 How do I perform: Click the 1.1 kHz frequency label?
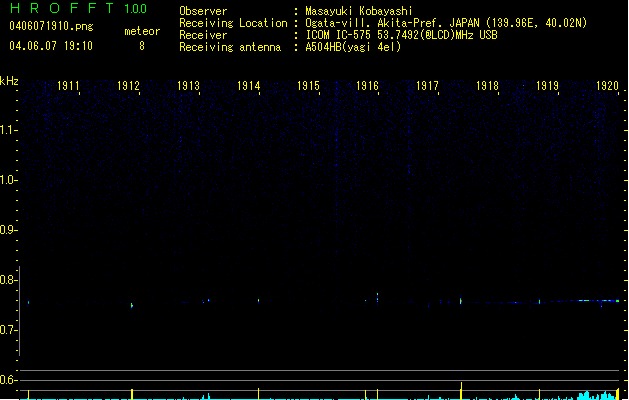[8, 130]
